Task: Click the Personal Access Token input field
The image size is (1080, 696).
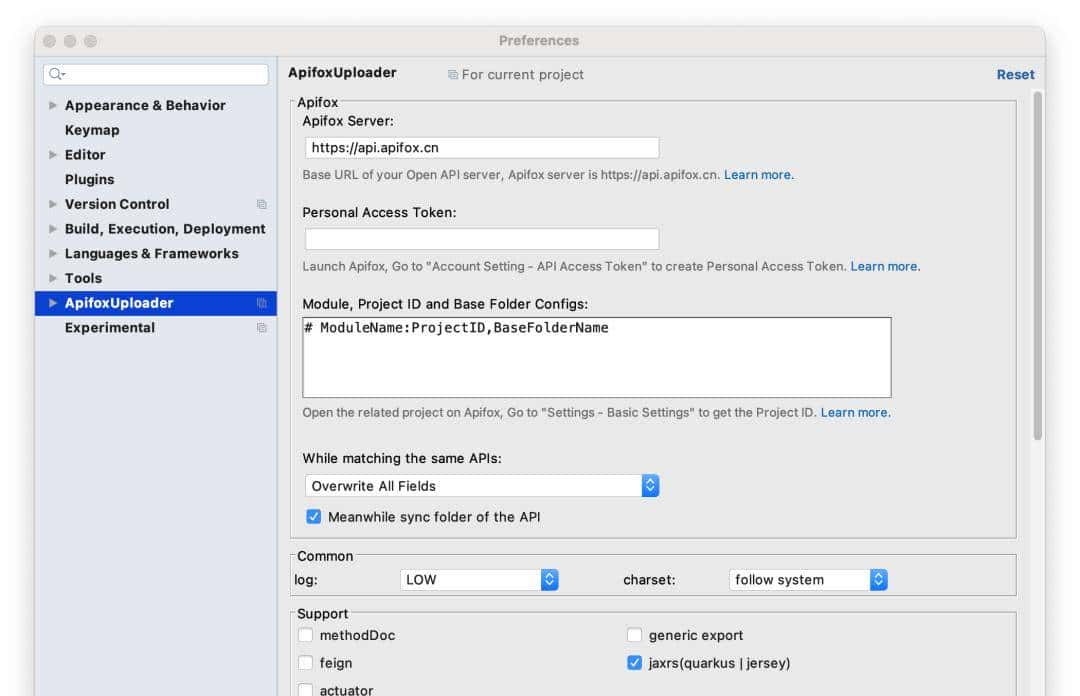Action: 481,239
